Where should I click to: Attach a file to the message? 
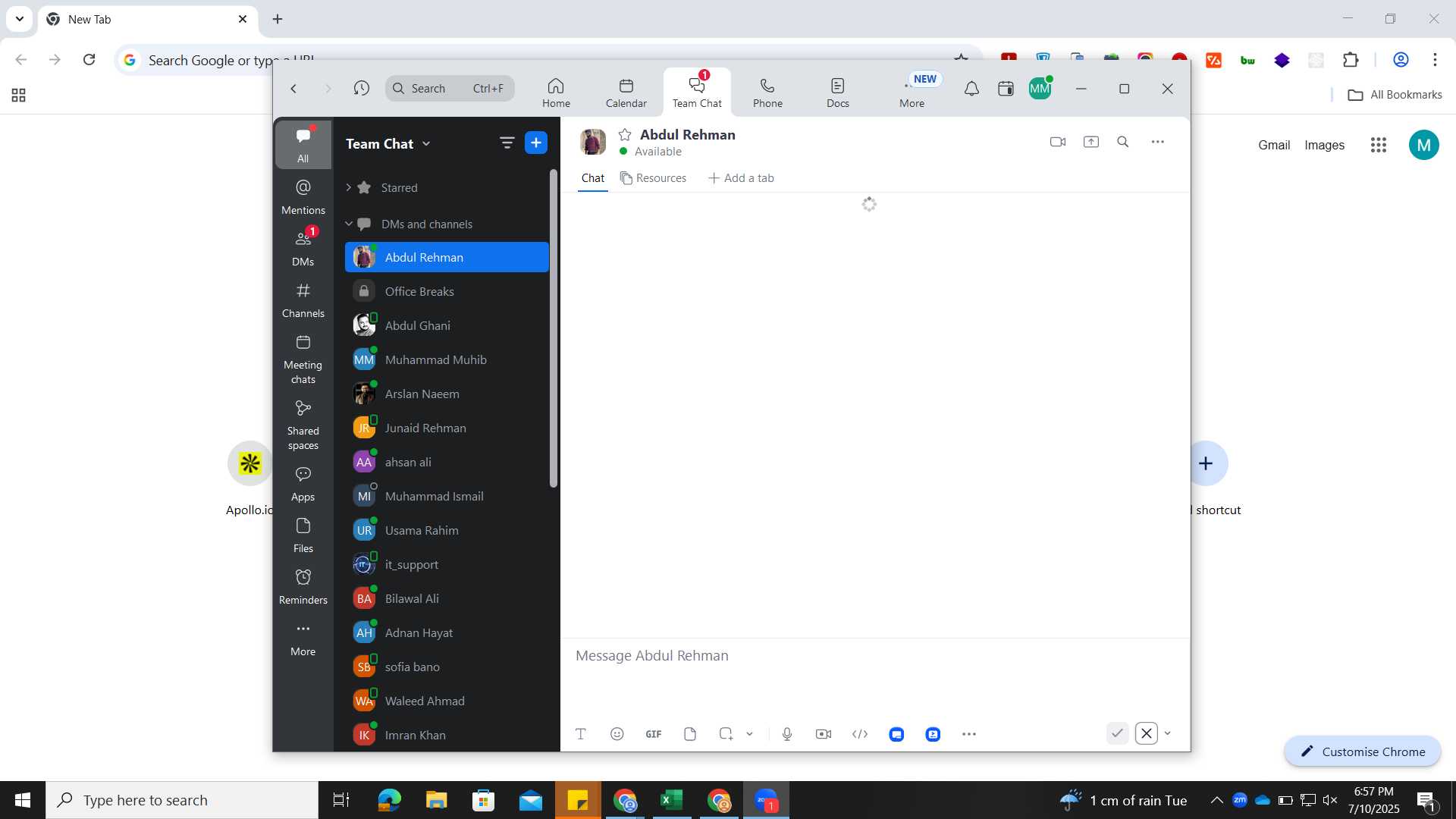coord(689,733)
